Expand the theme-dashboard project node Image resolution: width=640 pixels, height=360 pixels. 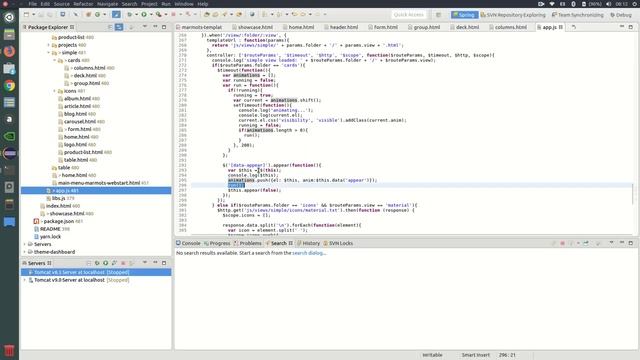coord(24,252)
